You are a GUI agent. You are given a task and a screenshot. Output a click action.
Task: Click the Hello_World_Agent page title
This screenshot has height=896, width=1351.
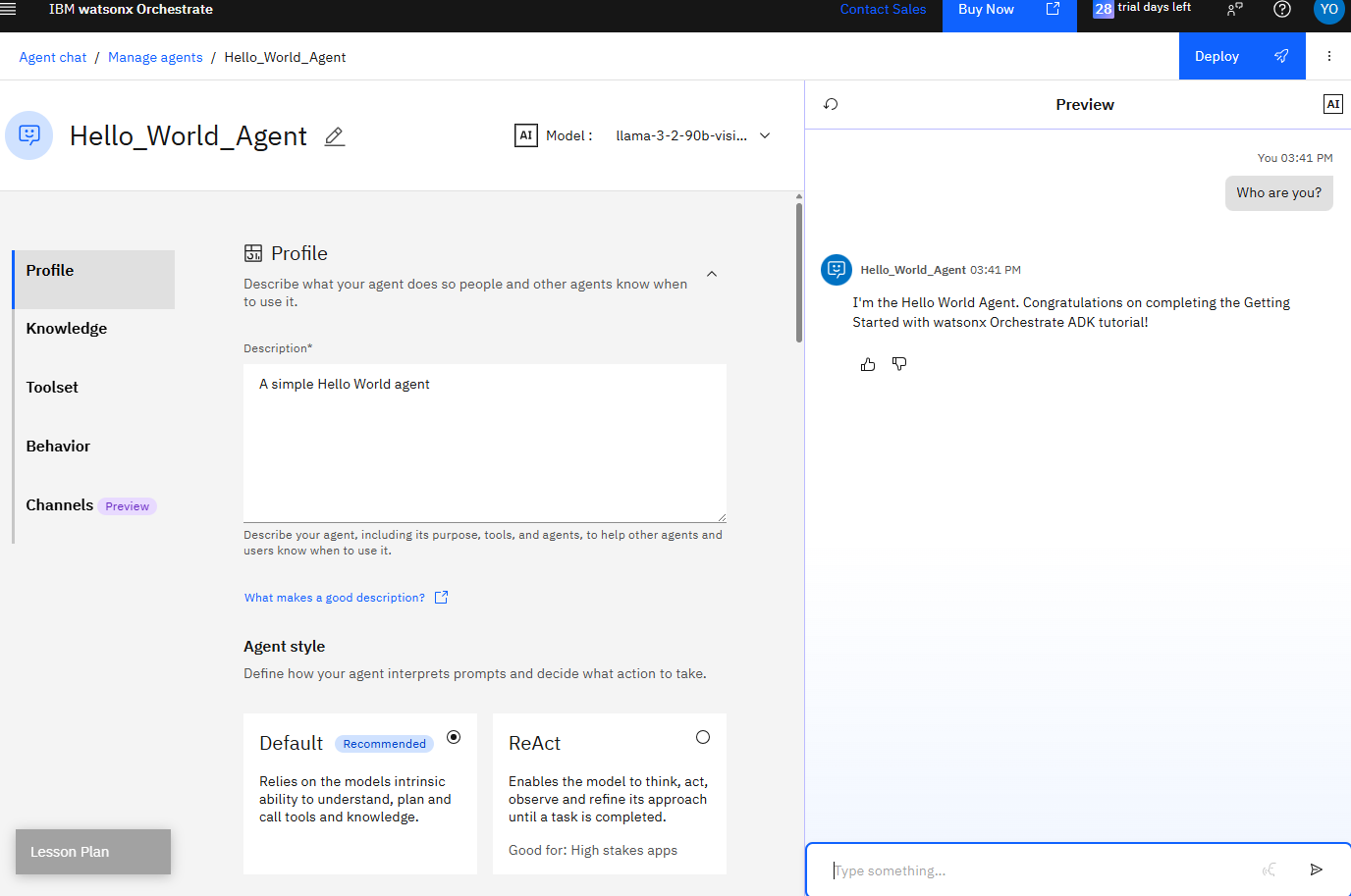tap(189, 135)
